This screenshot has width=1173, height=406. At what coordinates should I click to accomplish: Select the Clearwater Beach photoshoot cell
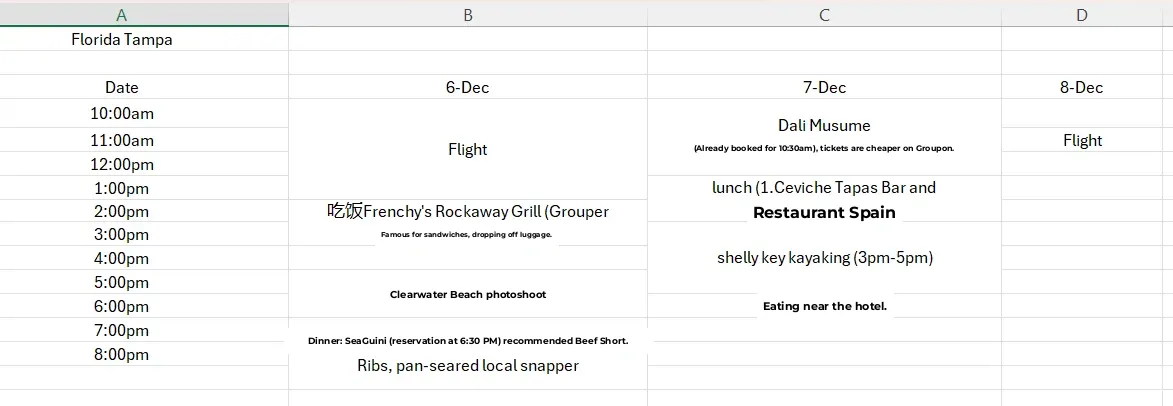[x=468, y=295]
